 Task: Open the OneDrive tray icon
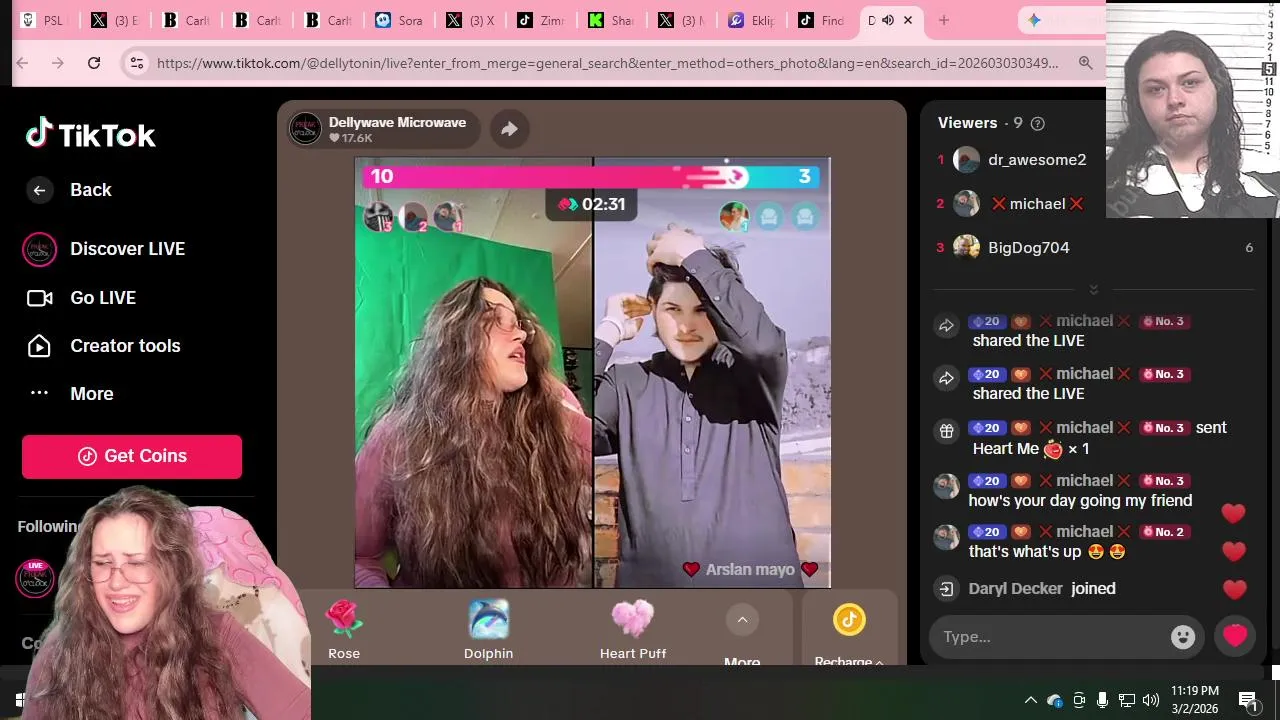coord(1054,700)
